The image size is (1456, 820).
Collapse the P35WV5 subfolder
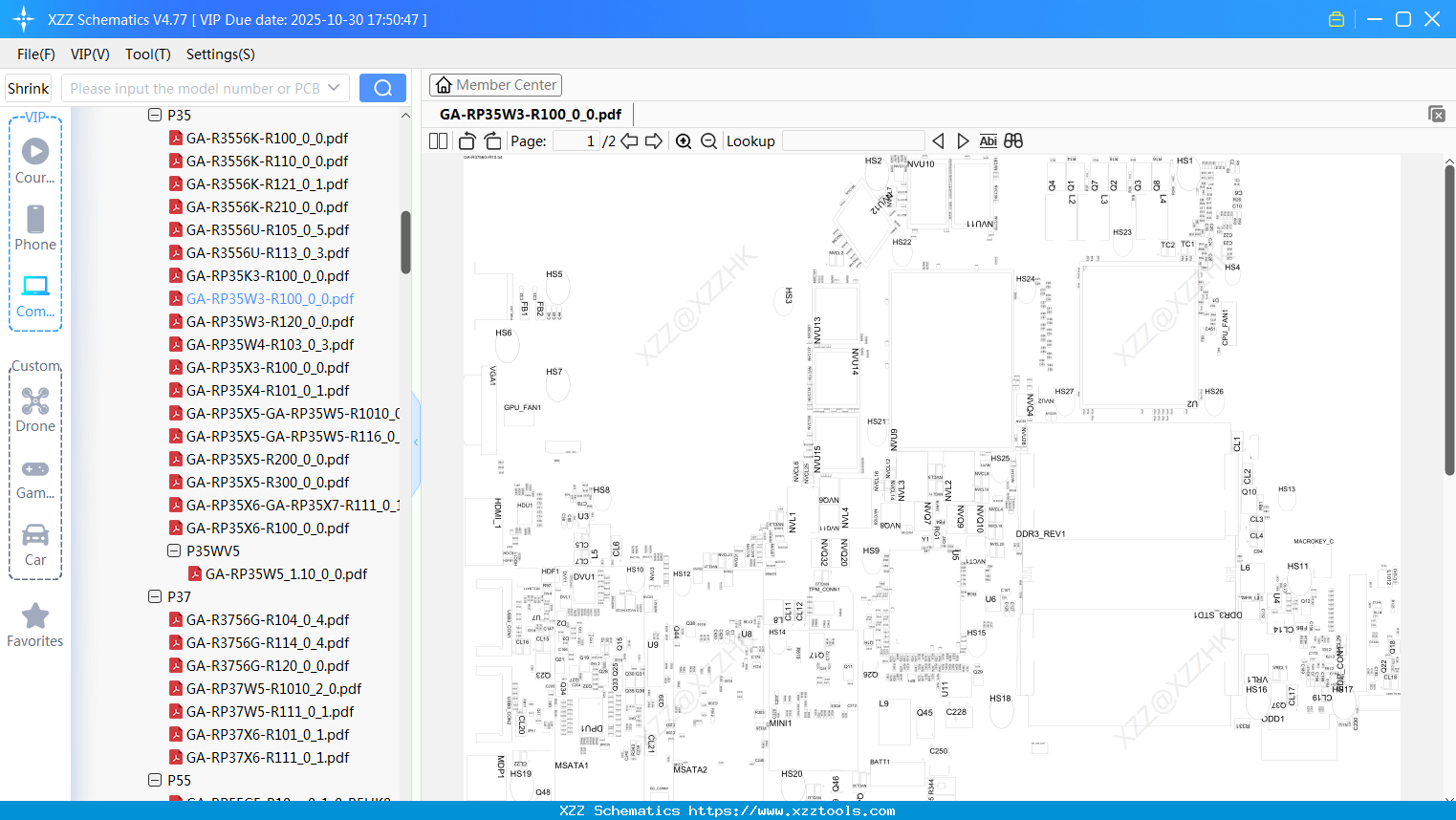[174, 550]
